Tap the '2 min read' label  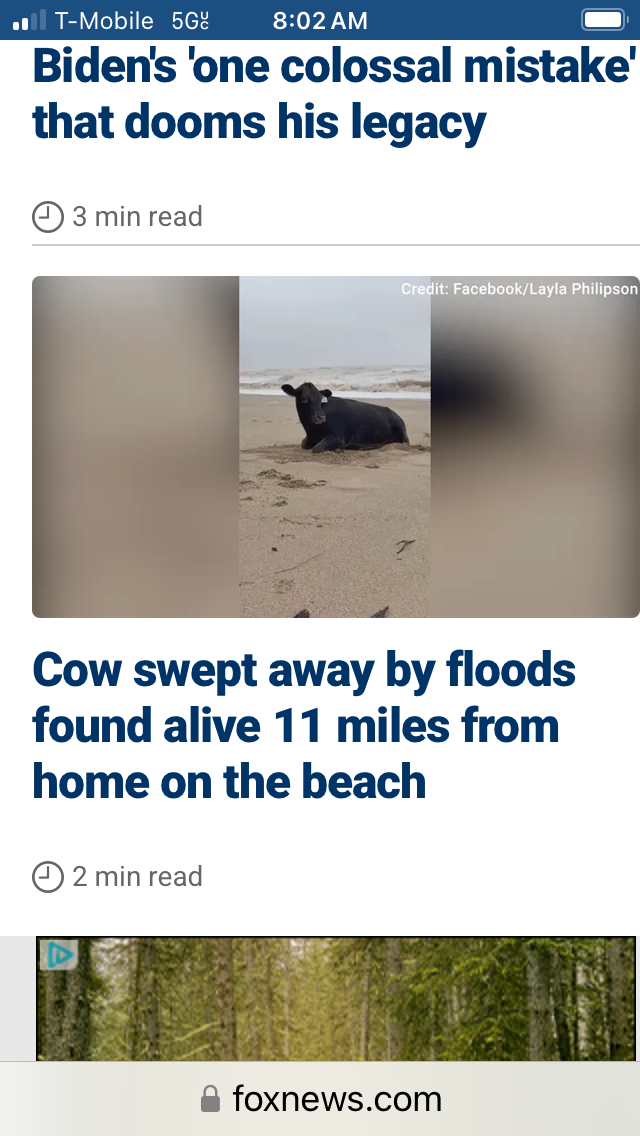pos(137,877)
